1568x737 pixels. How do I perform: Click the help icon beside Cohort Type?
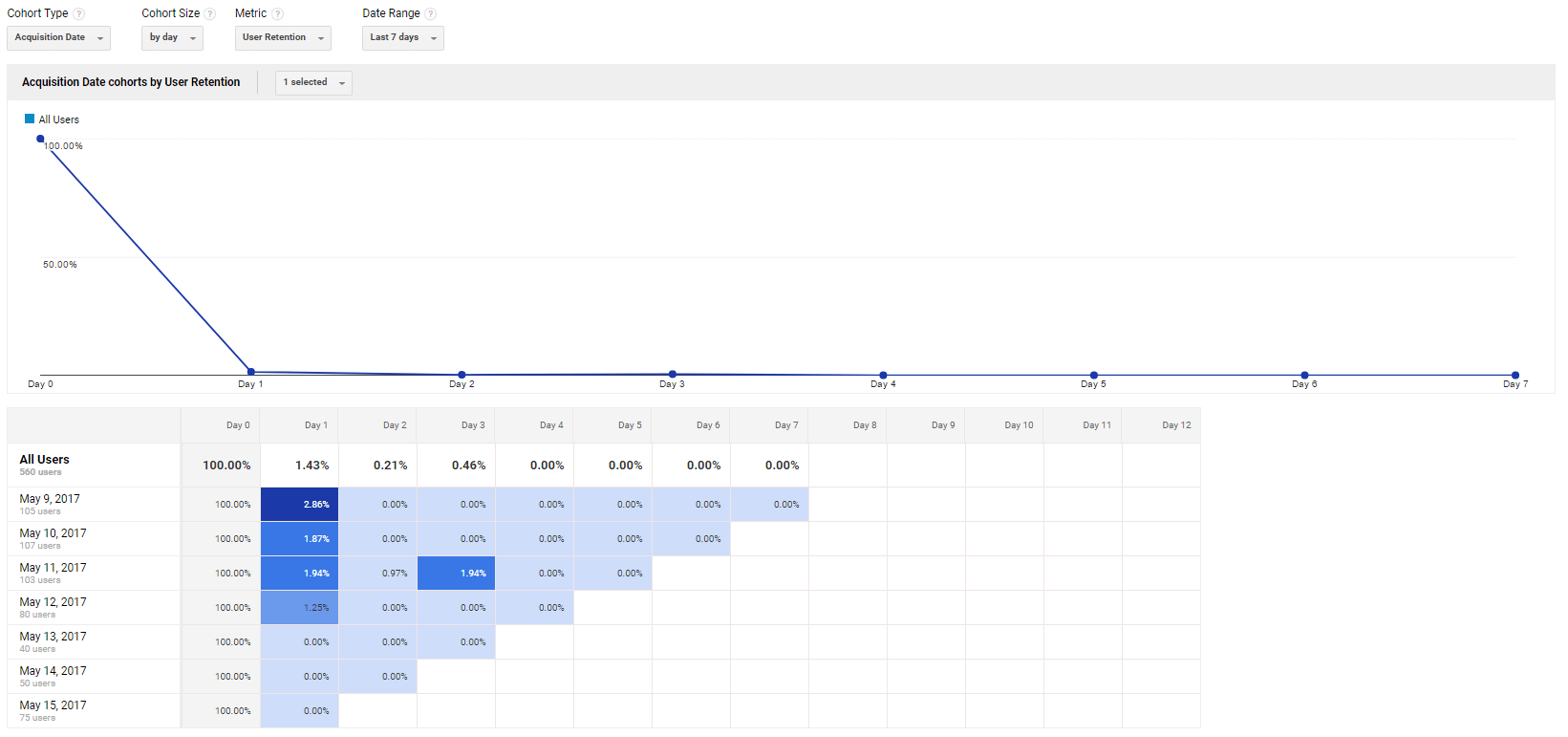(x=79, y=14)
